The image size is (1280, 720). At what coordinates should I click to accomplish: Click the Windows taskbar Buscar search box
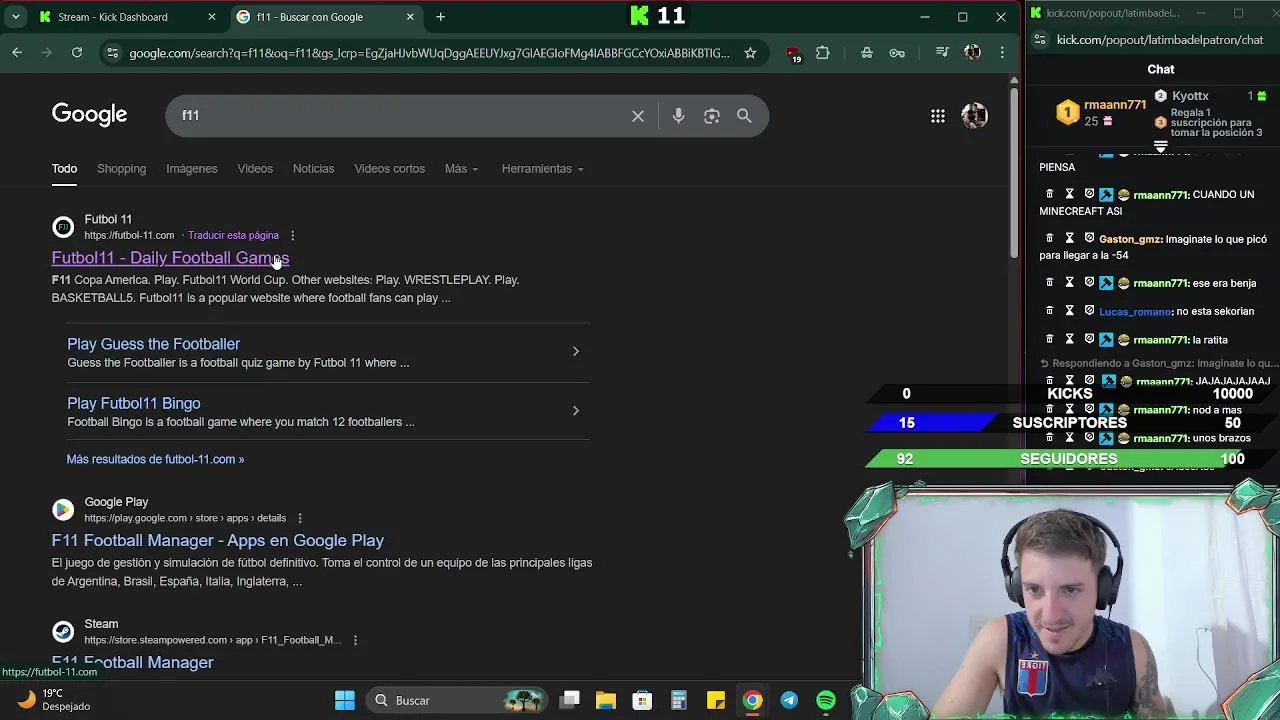point(458,700)
